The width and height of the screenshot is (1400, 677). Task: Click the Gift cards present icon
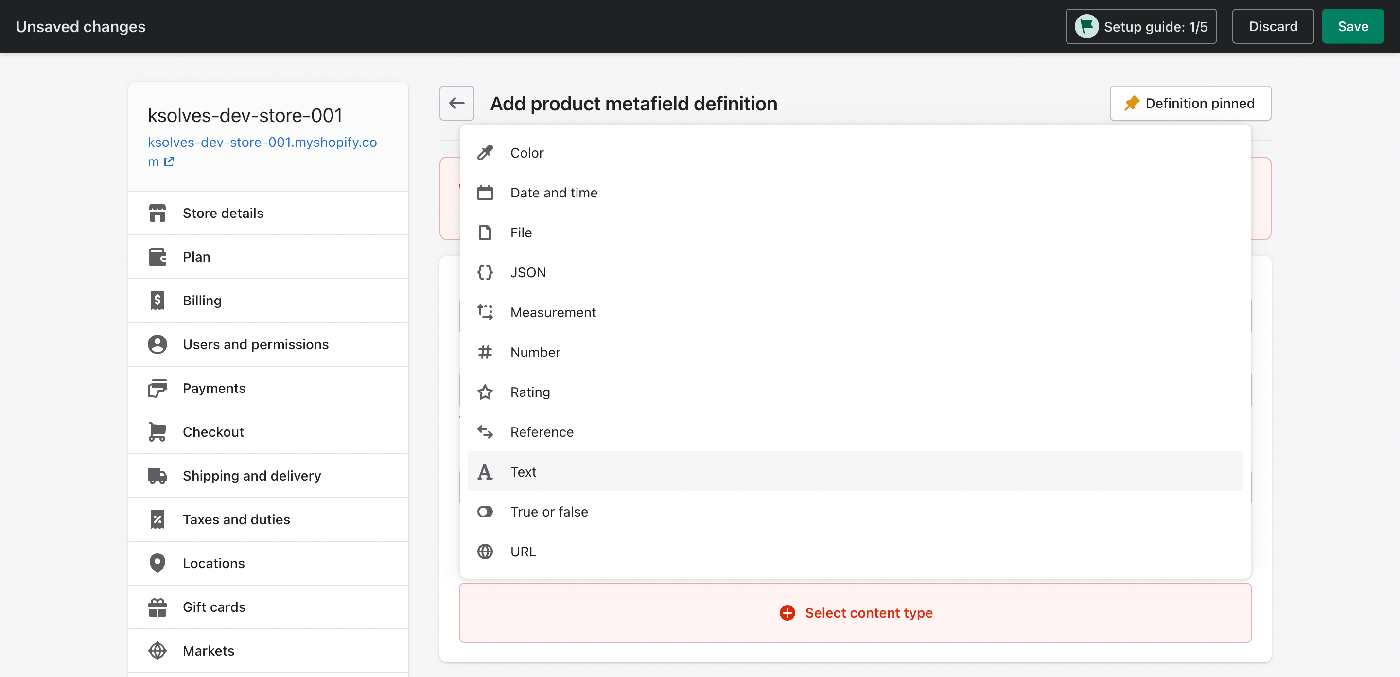(x=157, y=607)
